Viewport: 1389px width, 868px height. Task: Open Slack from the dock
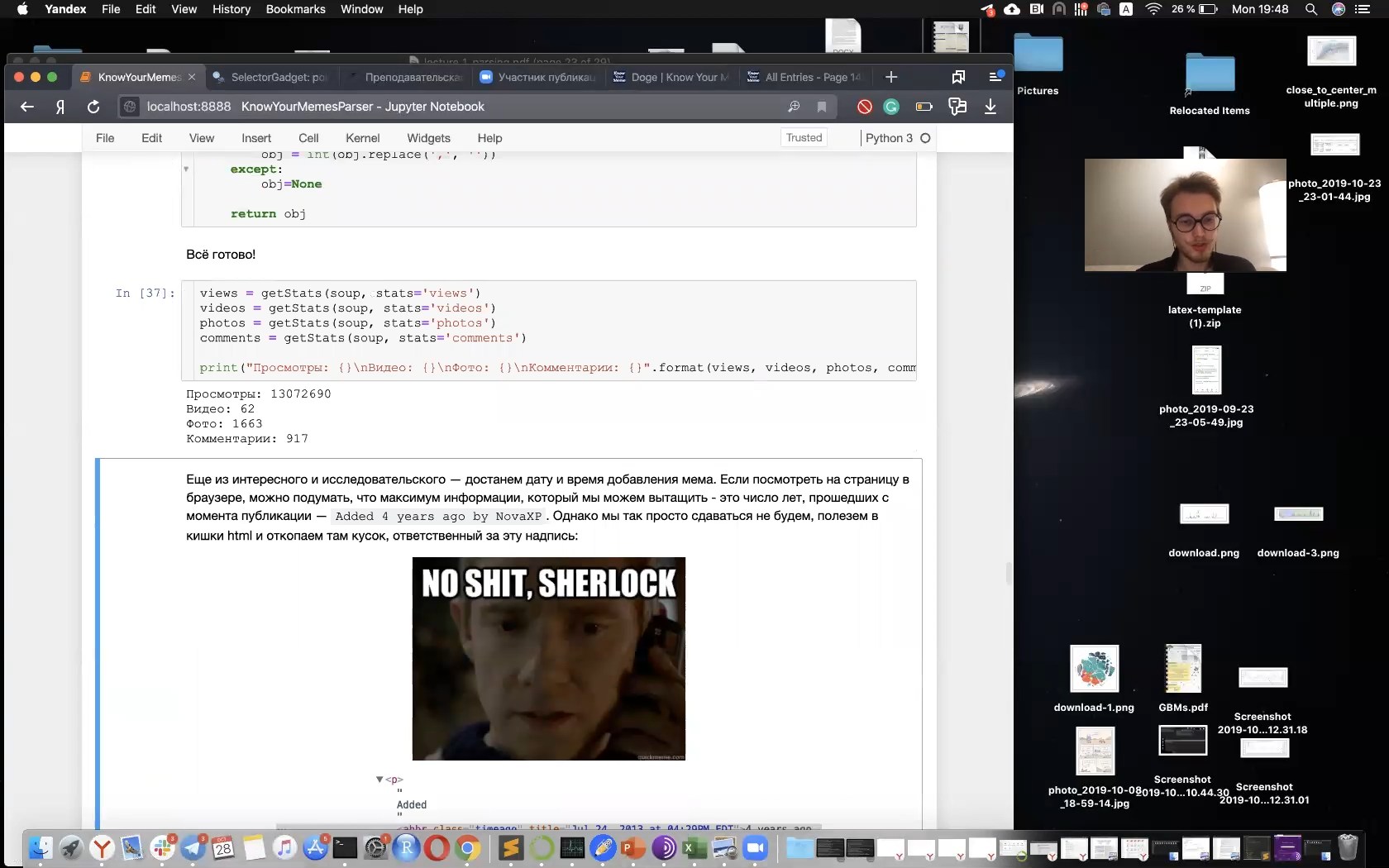pyautogui.click(x=163, y=847)
